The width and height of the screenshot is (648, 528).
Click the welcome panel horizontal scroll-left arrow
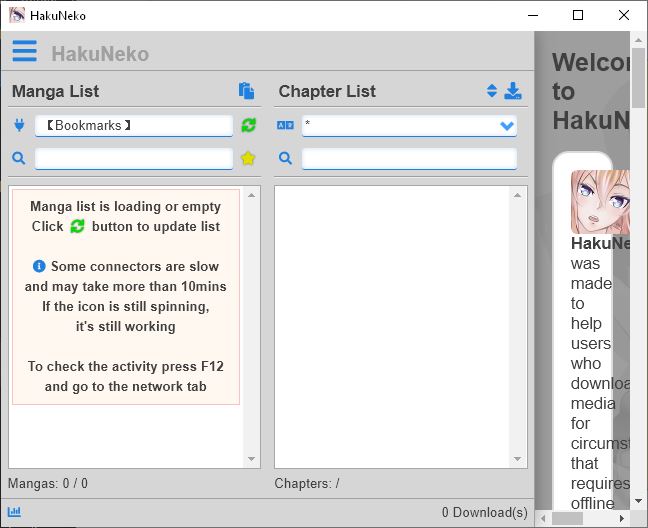pyautogui.click(x=543, y=518)
